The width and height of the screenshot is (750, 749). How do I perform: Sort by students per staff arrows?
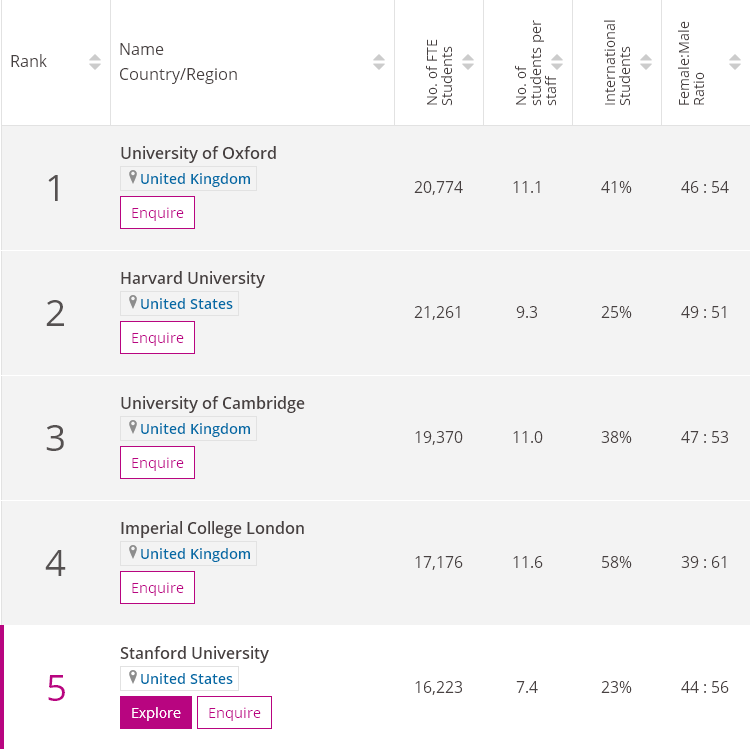pyautogui.click(x=557, y=62)
